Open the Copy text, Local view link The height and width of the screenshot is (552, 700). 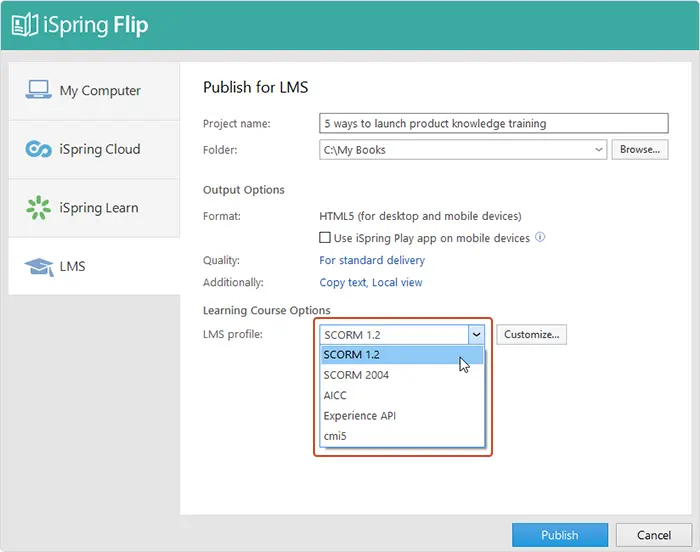click(371, 282)
